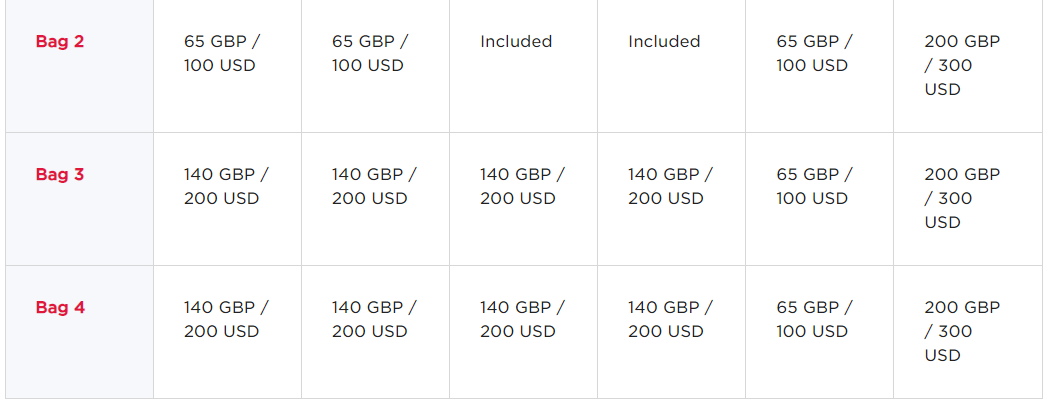Select third 140 GBP cell in Bag 4 row
This screenshot has height=403, width=1048.
[x=522, y=320]
